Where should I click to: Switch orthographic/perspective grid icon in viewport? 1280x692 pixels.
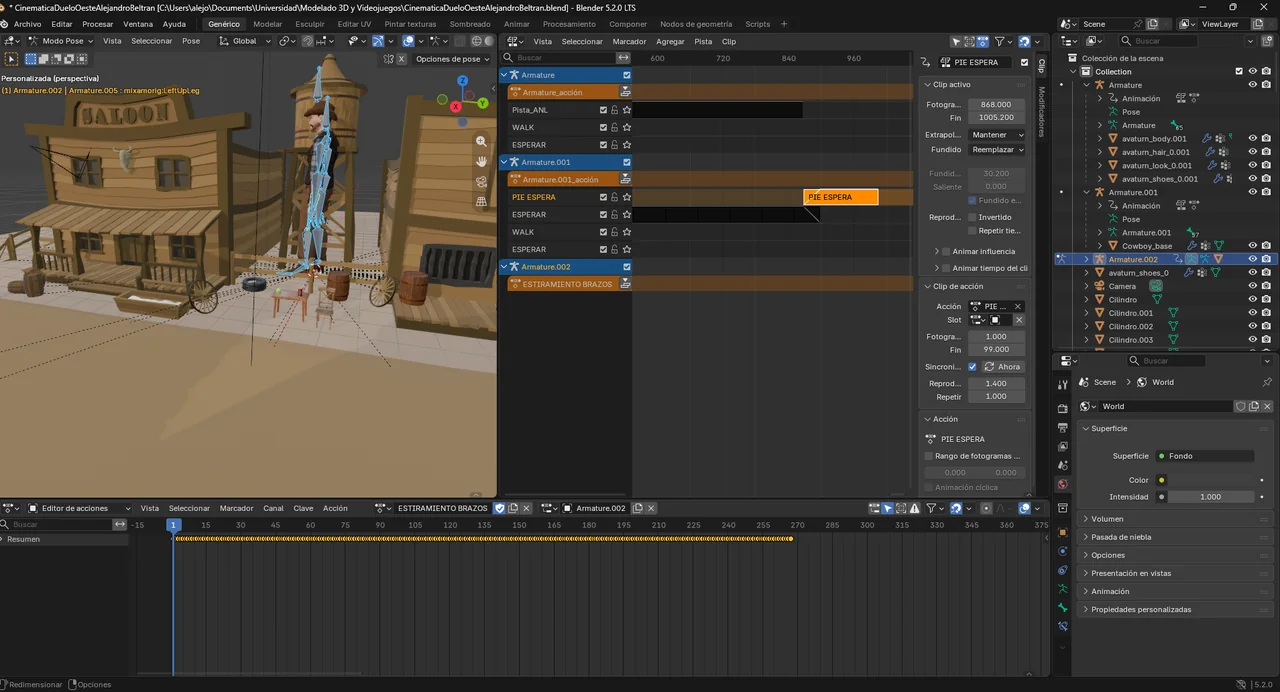tap(481, 201)
